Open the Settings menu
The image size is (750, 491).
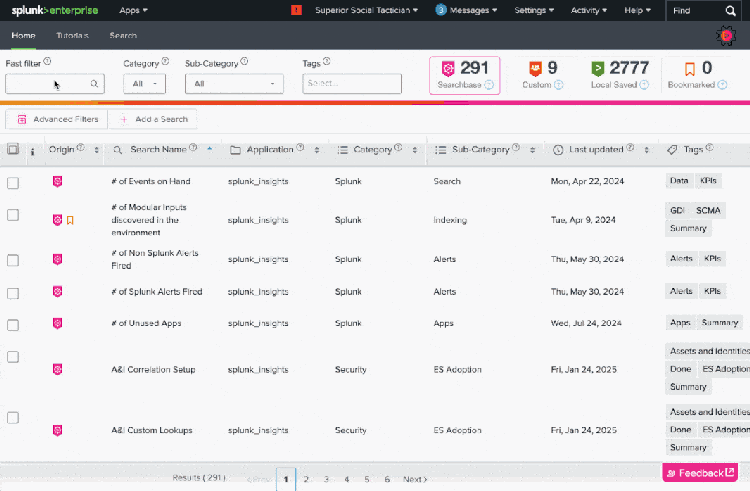pyautogui.click(x=535, y=10)
